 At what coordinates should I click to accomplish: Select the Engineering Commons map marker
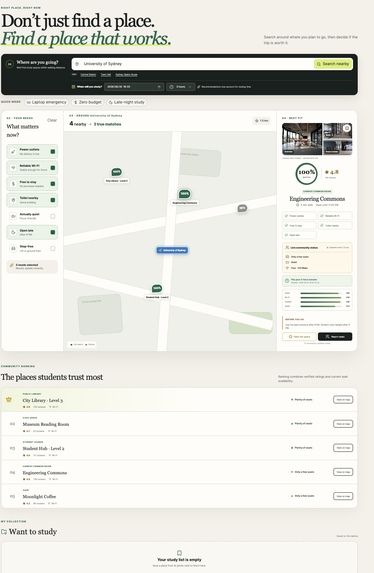click(185, 194)
